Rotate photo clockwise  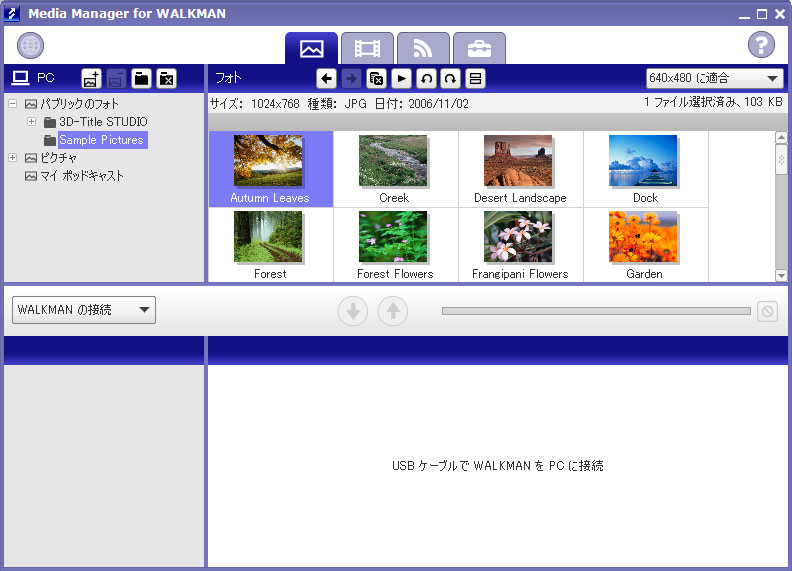tap(451, 78)
